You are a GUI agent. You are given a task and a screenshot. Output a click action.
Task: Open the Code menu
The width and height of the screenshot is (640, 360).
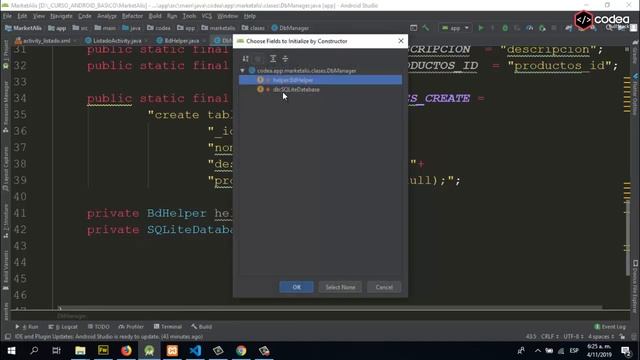coord(84,16)
